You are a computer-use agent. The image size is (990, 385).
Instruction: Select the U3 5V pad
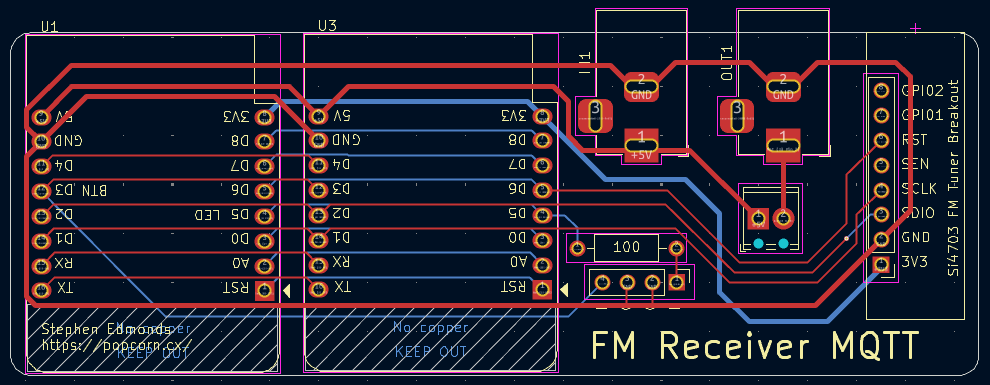[x=319, y=116]
